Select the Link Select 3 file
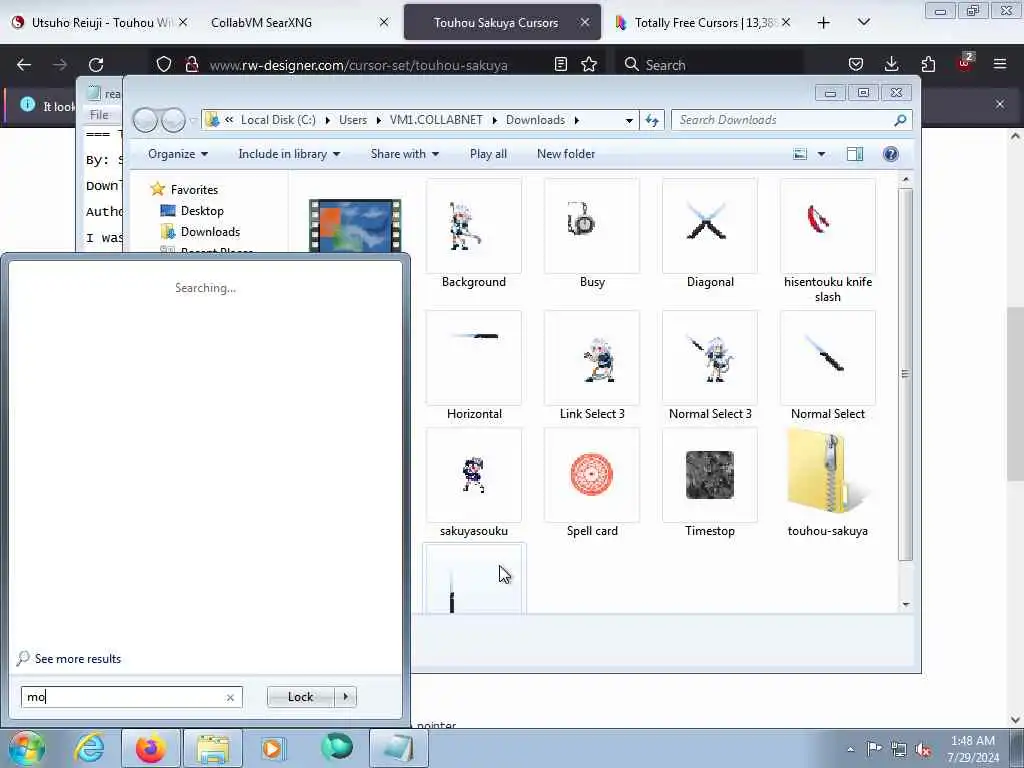 click(x=592, y=366)
